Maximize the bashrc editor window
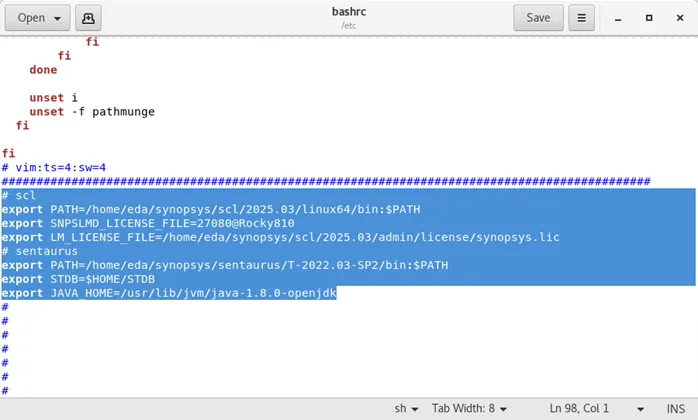 (x=649, y=18)
